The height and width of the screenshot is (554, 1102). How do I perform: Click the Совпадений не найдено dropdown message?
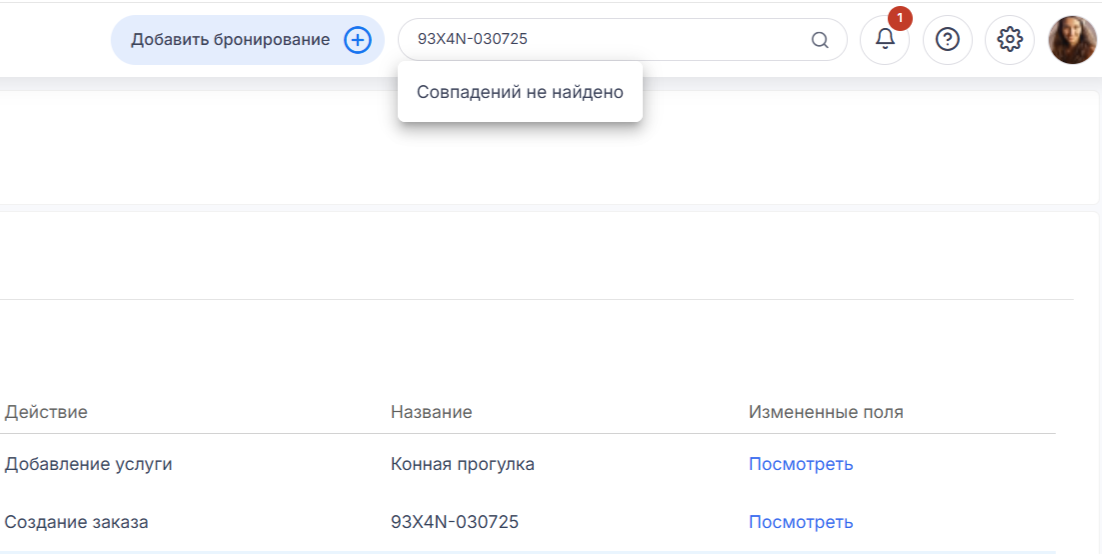(520, 92)
